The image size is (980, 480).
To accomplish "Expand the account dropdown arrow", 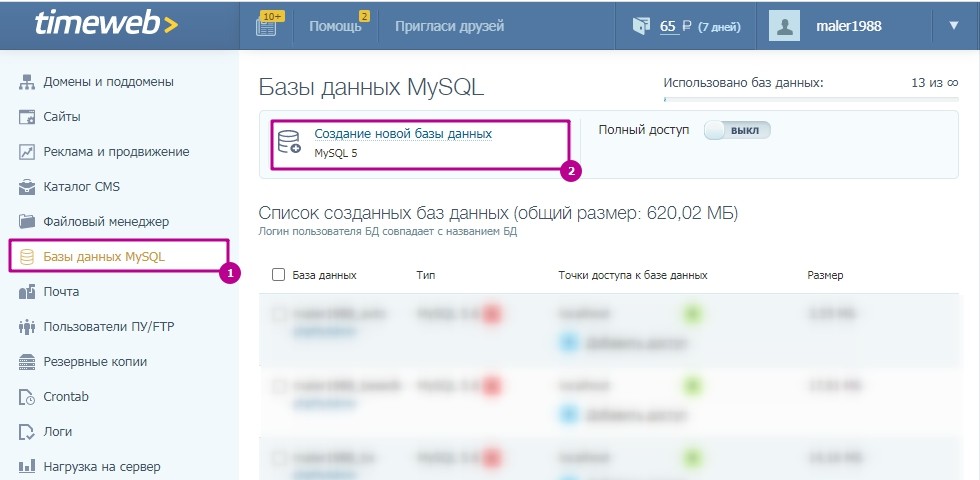I will click(953, 26).
